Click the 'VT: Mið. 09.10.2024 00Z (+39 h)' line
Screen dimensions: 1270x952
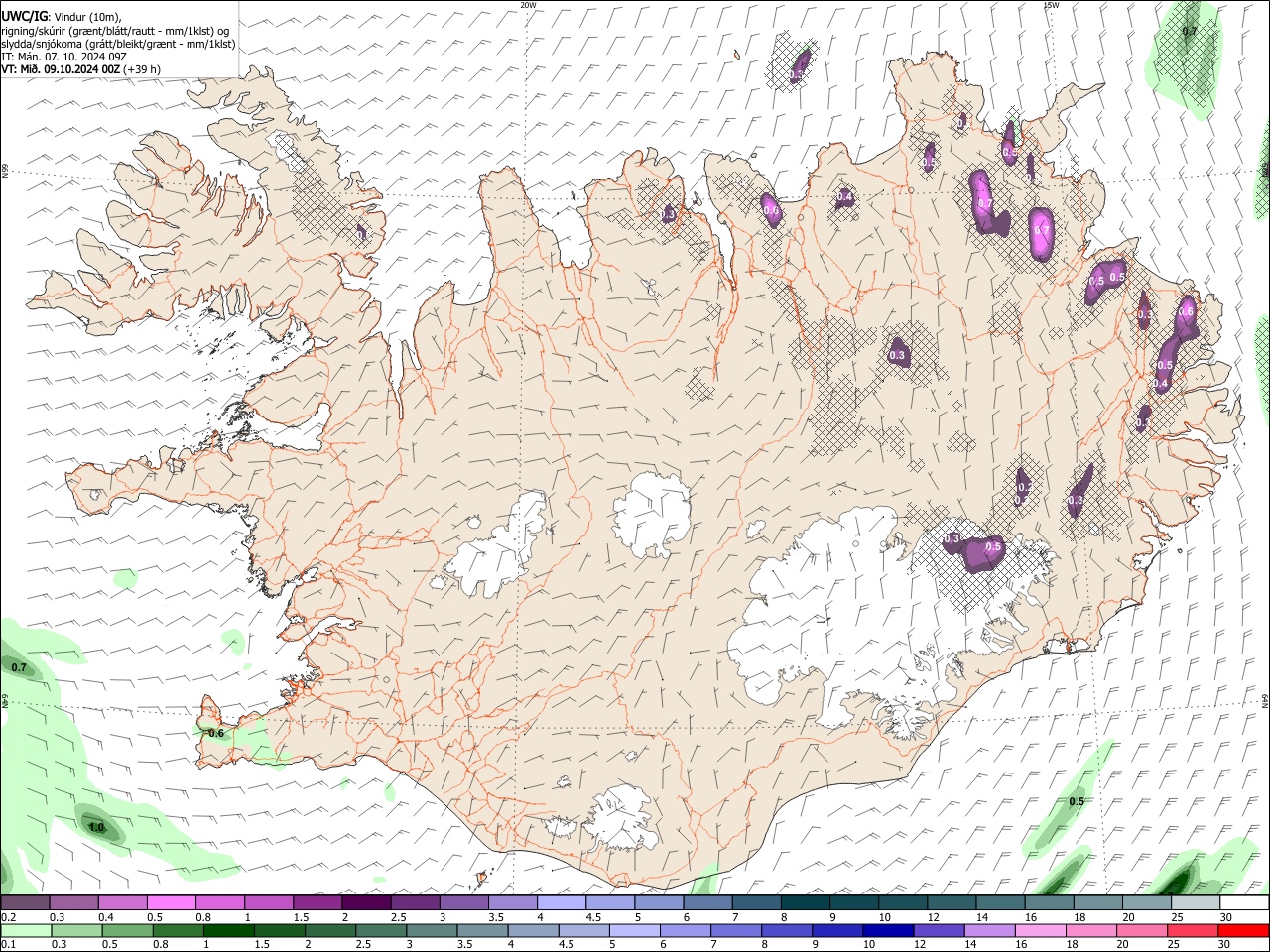[81, 69]
